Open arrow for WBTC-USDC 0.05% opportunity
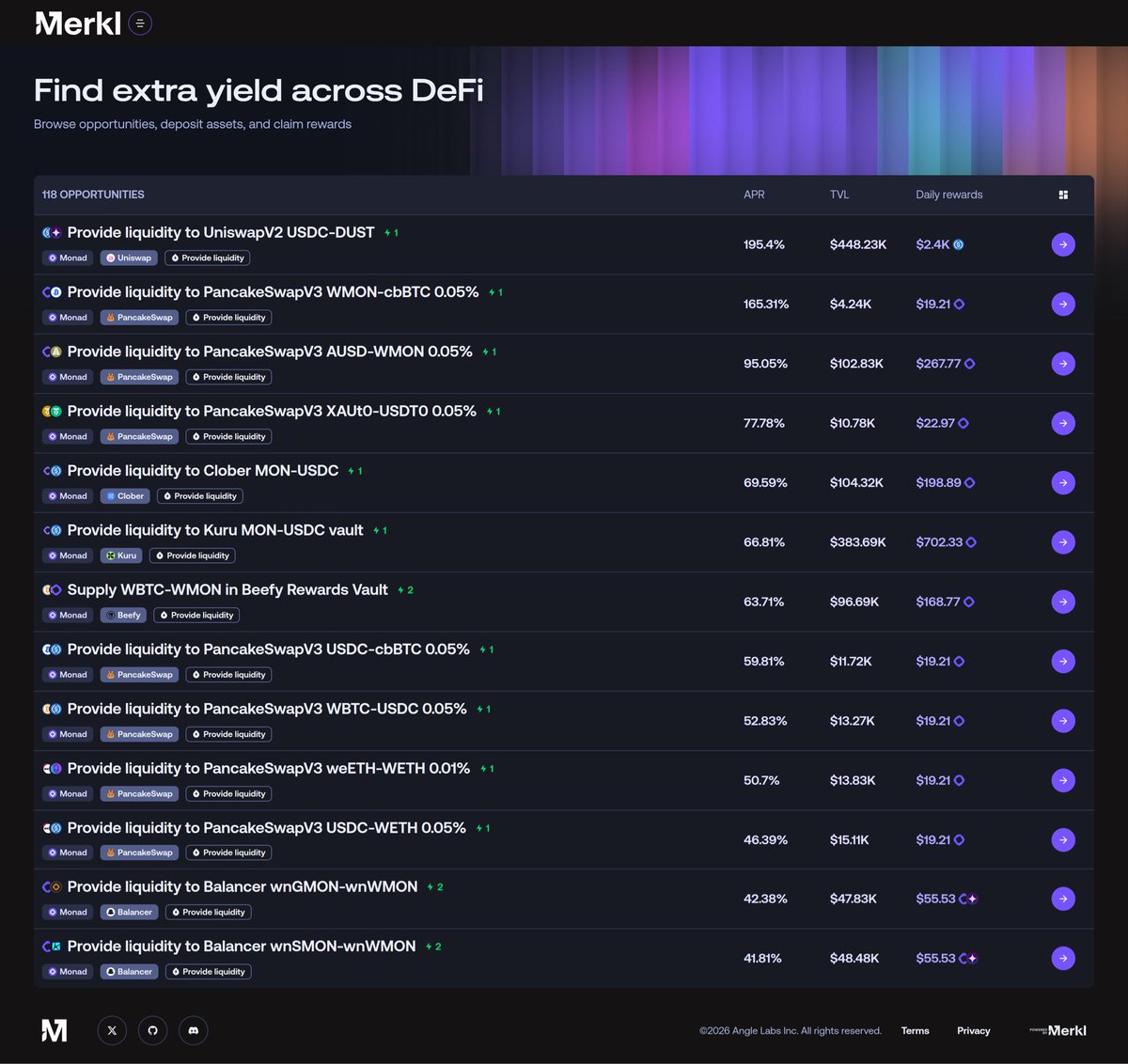 [x=1063, y=721]
